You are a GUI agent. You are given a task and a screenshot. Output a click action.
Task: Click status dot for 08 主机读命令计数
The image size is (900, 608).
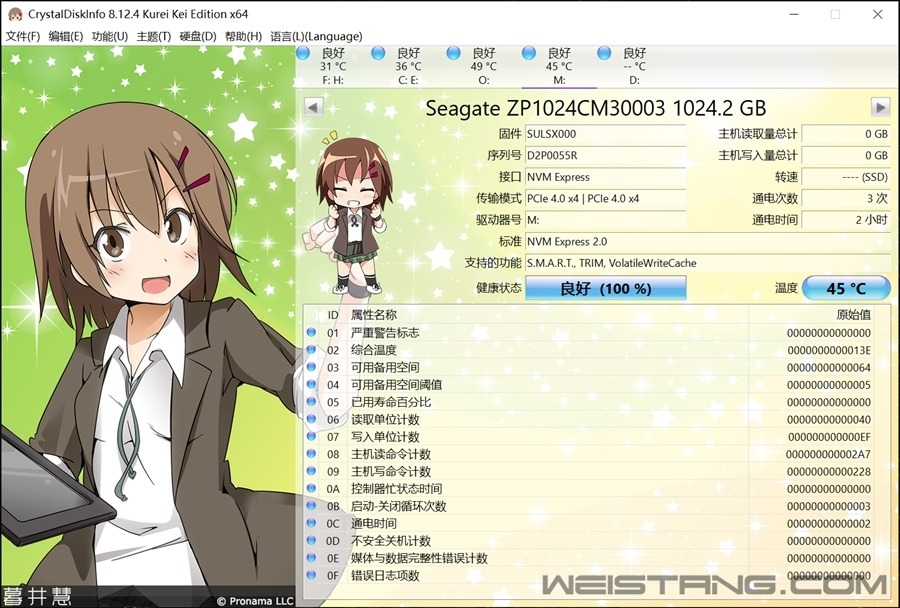point(311,454)
